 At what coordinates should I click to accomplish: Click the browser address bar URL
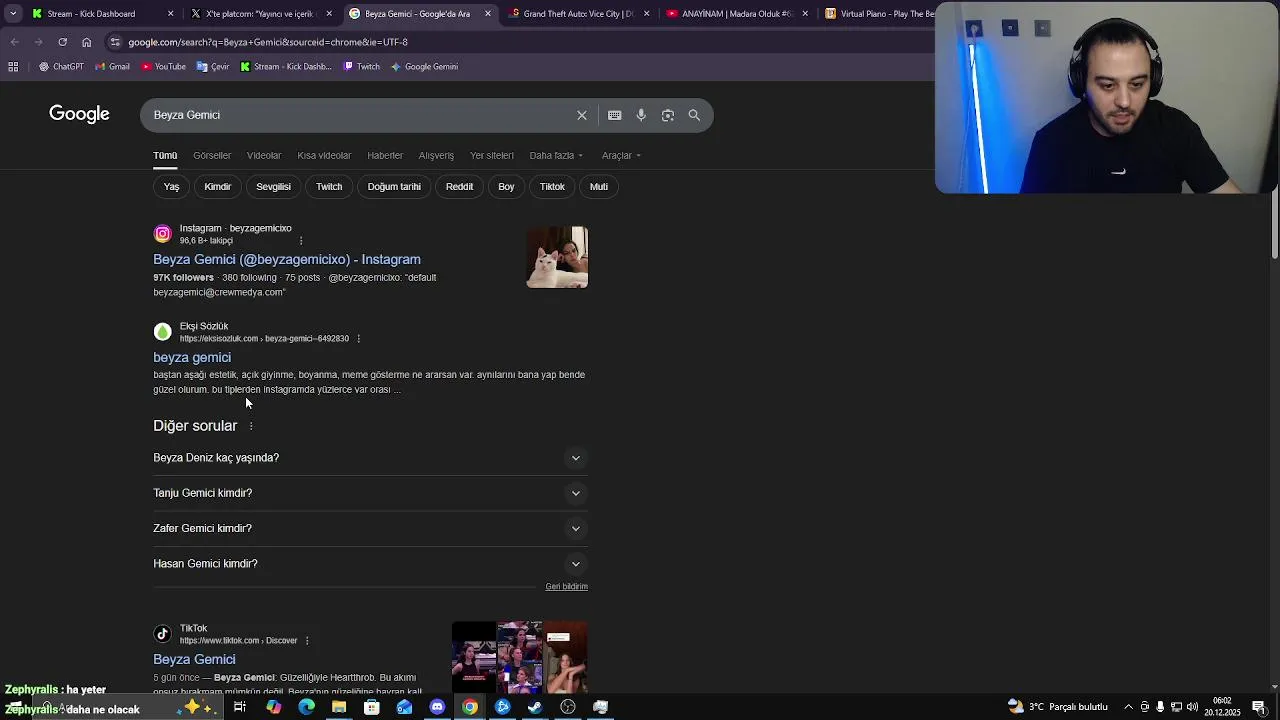268,42
